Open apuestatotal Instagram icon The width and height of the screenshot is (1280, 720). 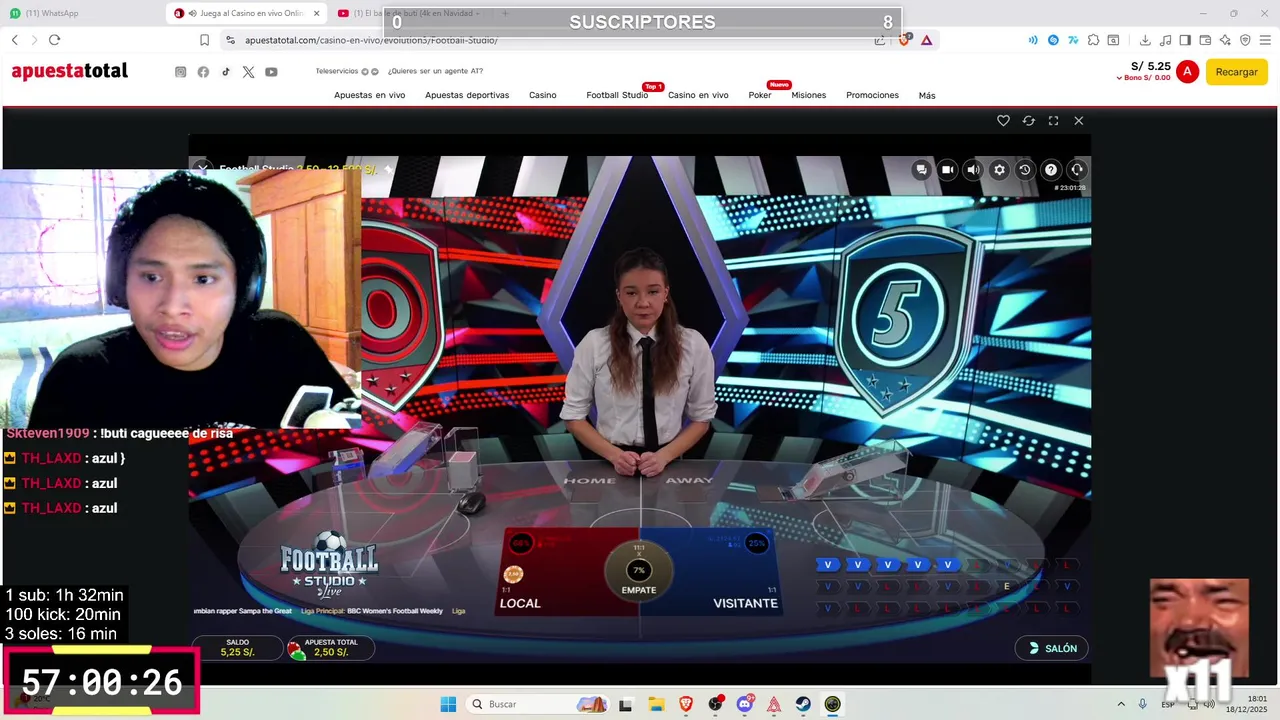point(181,72)
